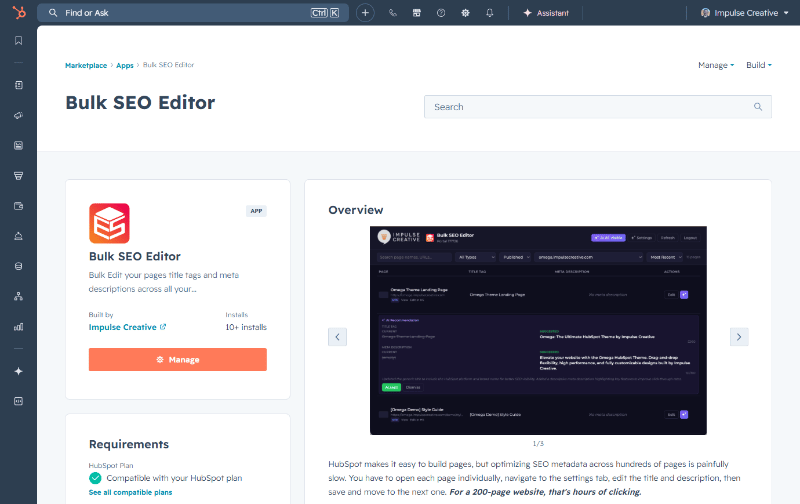Click the Apps breadcrumb link

point(124,65)
